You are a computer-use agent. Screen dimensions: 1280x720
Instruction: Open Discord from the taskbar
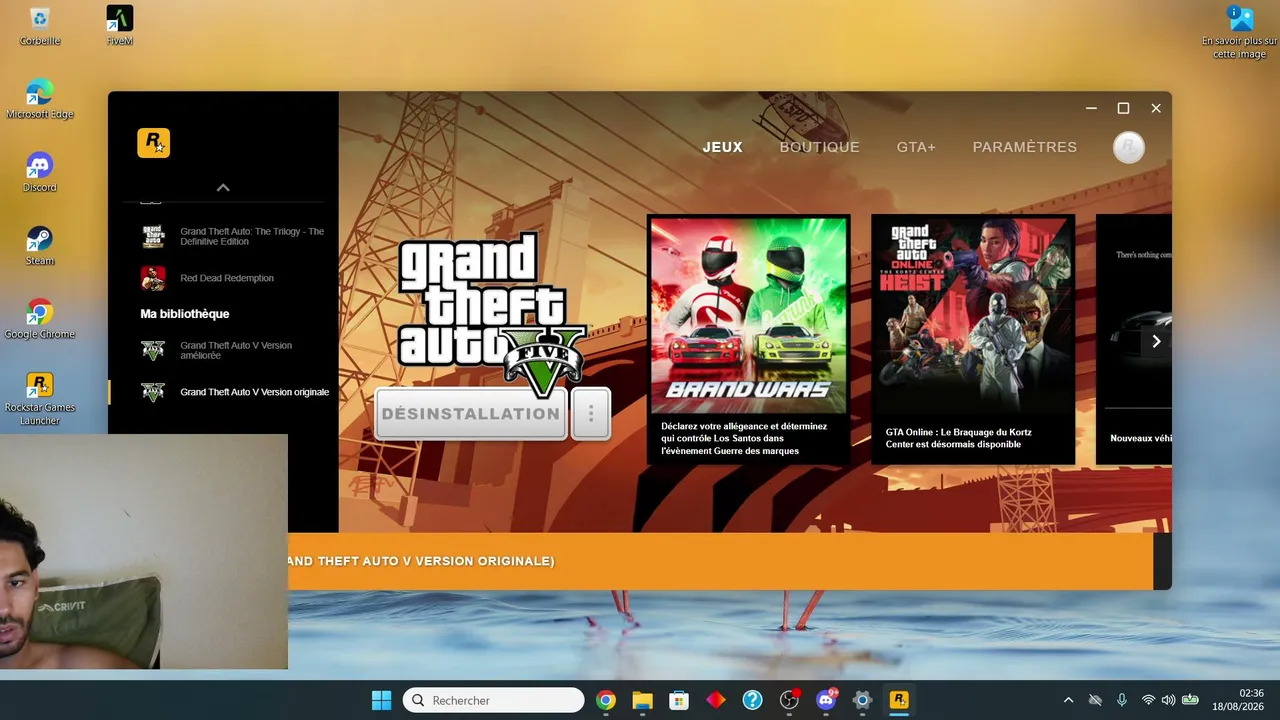827,700
